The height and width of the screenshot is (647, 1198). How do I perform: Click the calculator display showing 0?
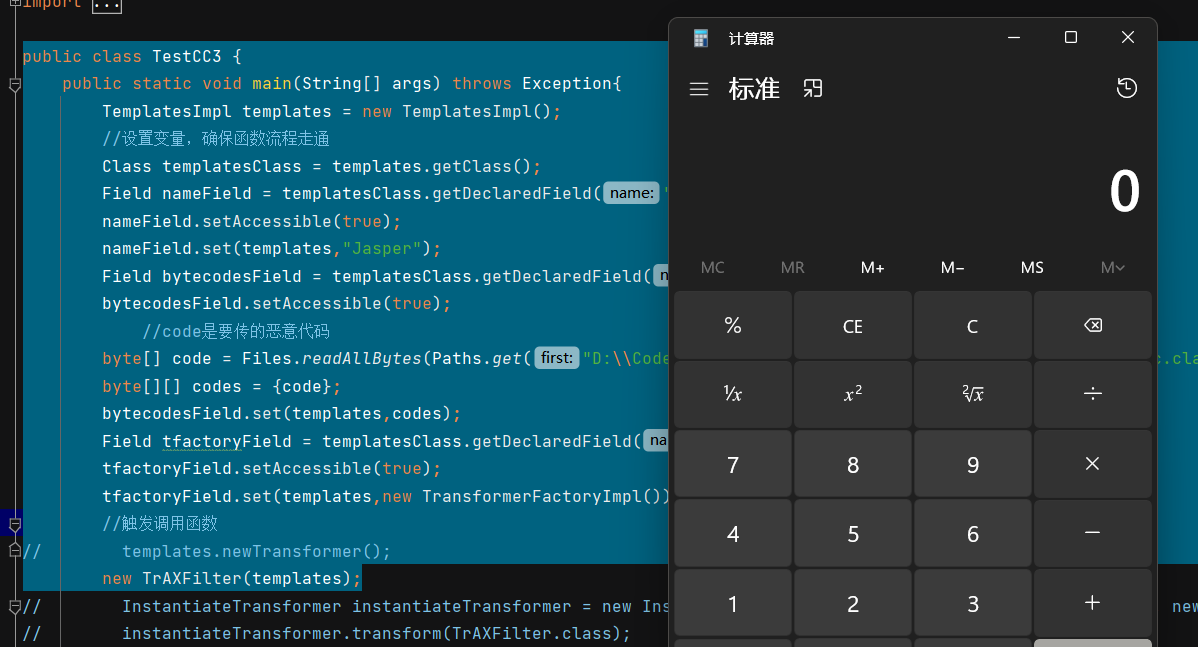point(1124,191)
